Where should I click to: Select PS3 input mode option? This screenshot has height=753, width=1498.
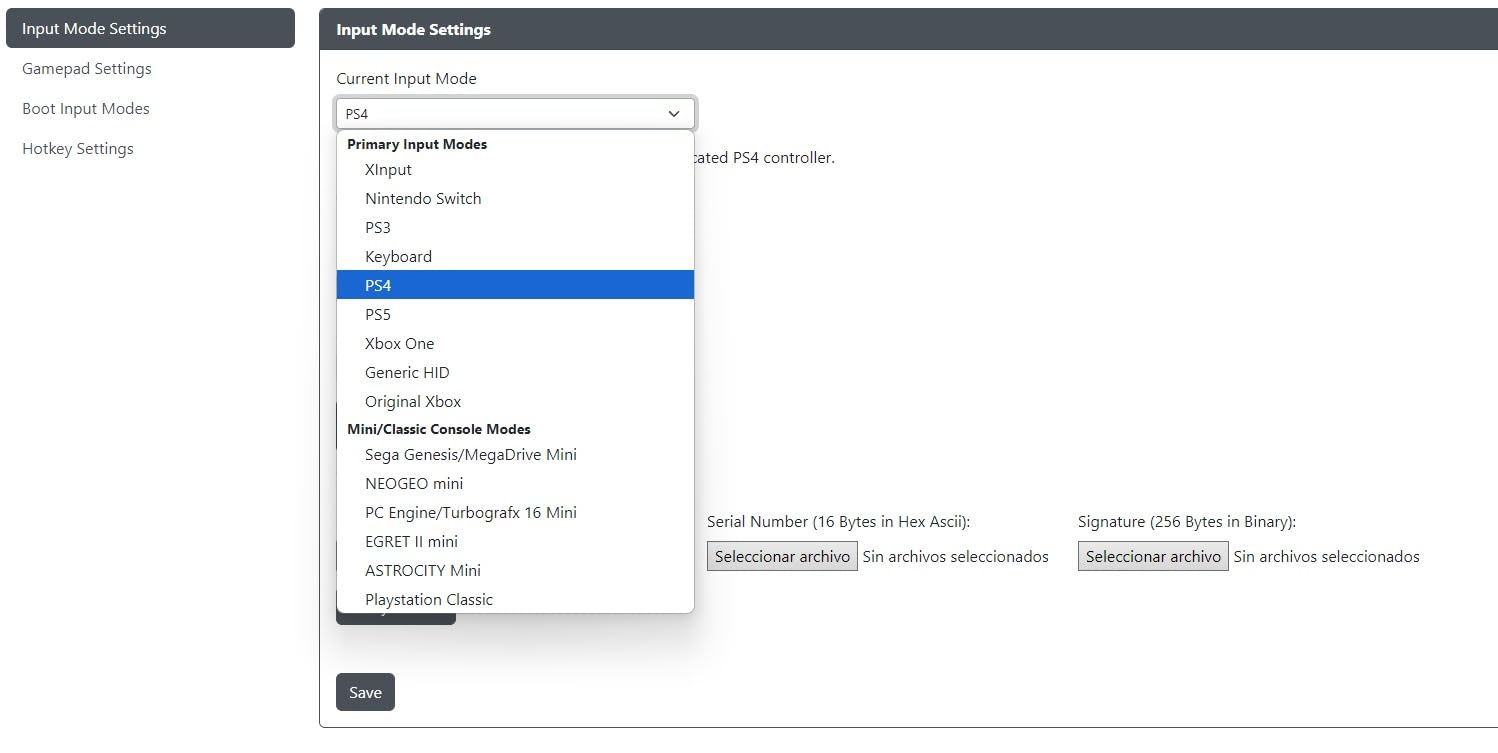point(515,228)
